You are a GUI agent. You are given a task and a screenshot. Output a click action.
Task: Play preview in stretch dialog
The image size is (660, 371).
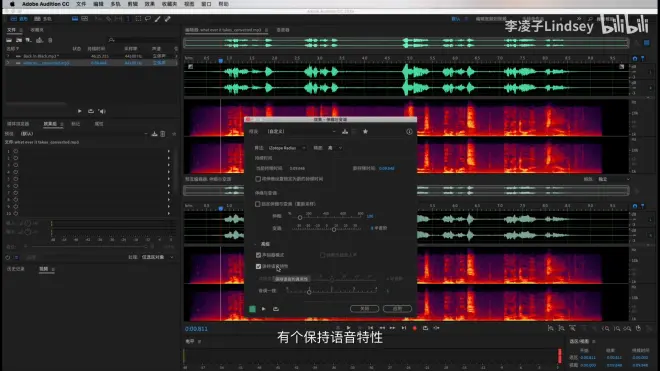point(263,309)
